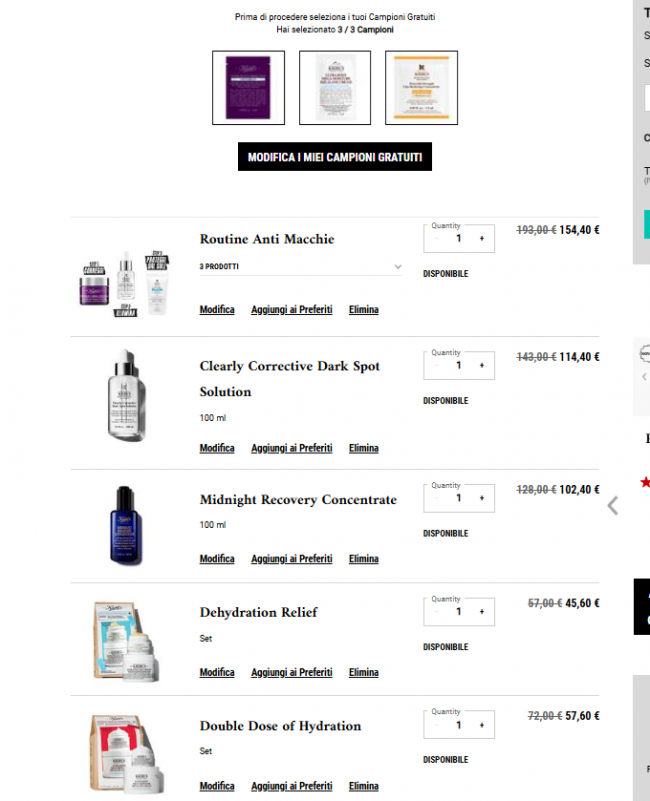The height and width of the screenshot is (801, 650).
Task: Click Modifica for Dehydration Relief
Action: (x=217, y=672)
